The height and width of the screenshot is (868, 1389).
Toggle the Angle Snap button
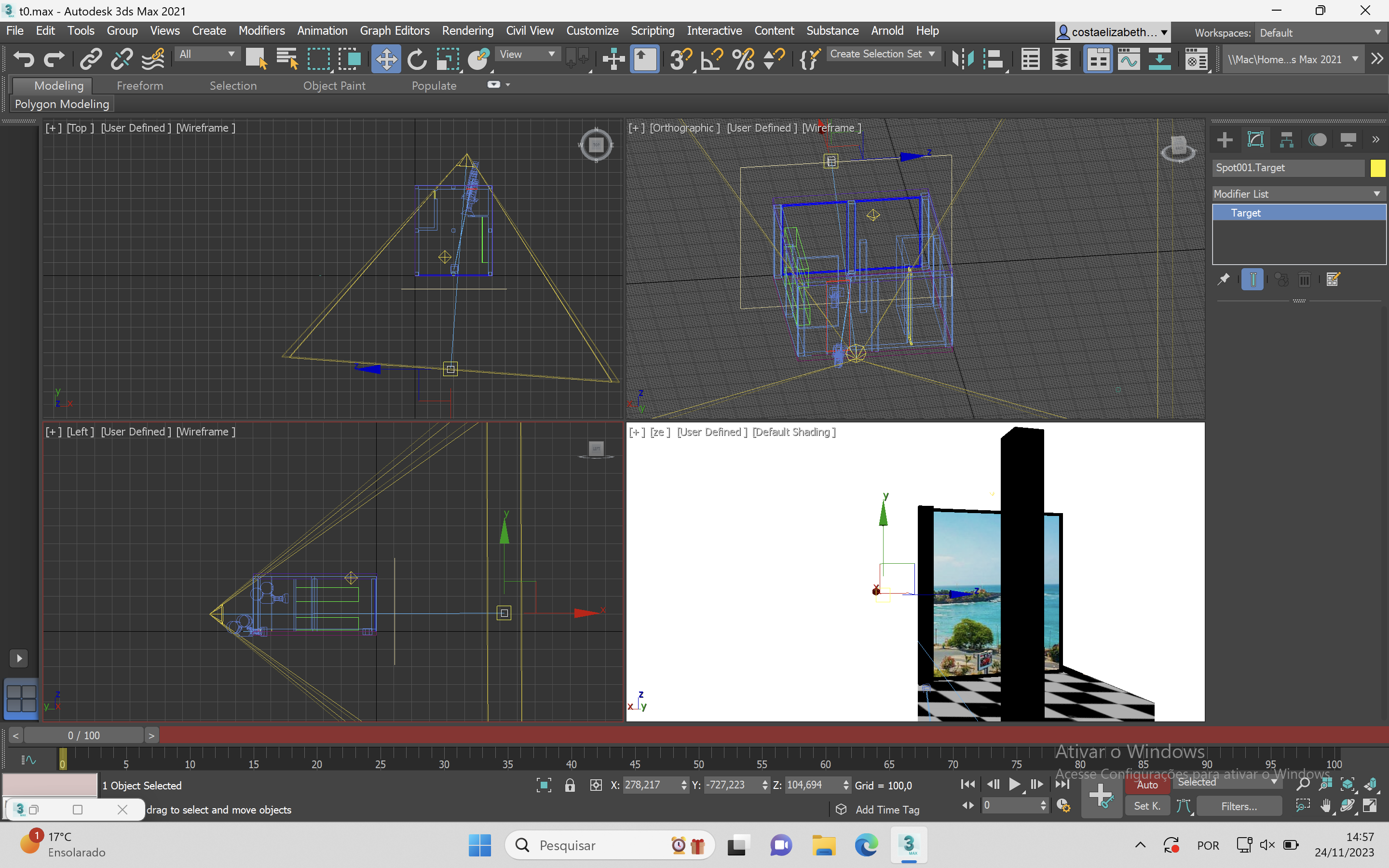(x=712, y=59)
